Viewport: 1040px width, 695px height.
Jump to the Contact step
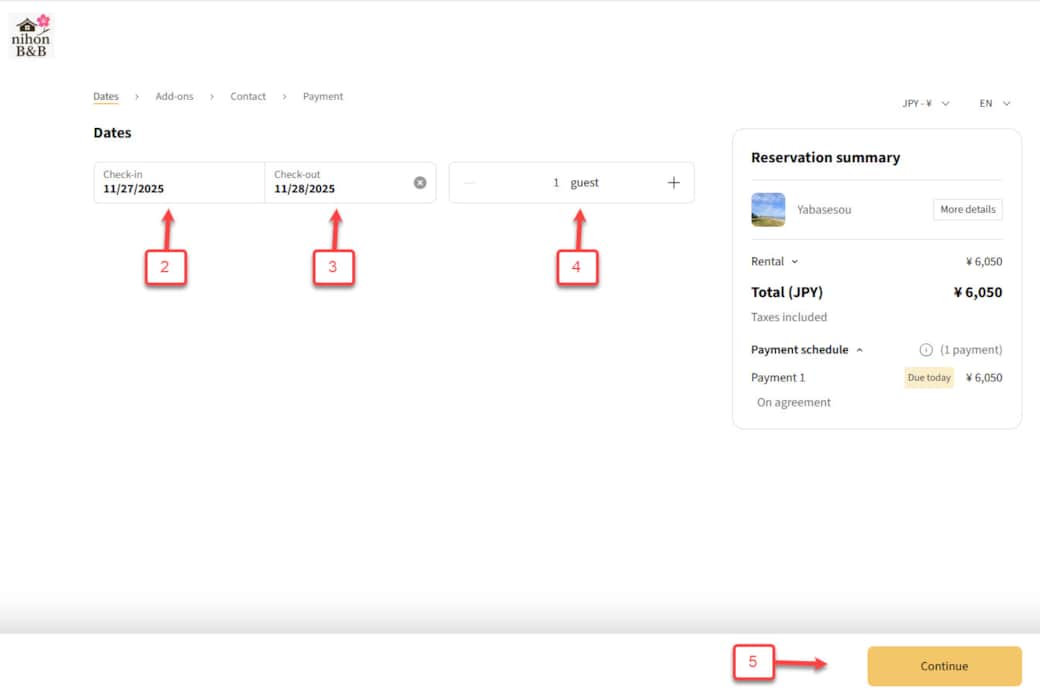pyautogui.click(x=248, y=97)
